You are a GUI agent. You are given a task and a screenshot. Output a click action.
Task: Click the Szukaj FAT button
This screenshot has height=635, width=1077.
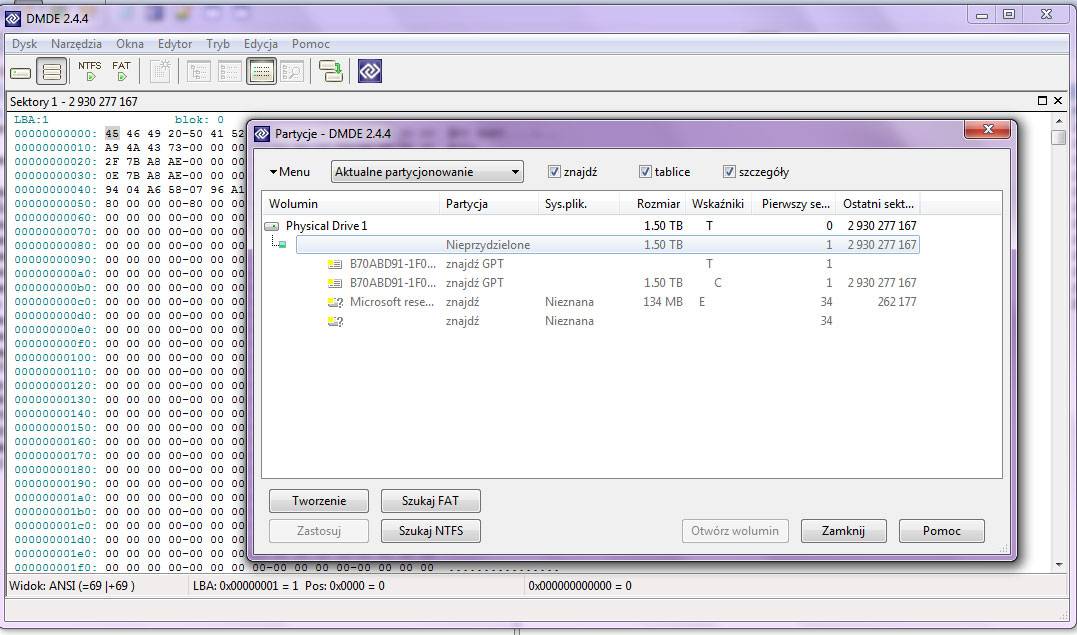(431, 501)
